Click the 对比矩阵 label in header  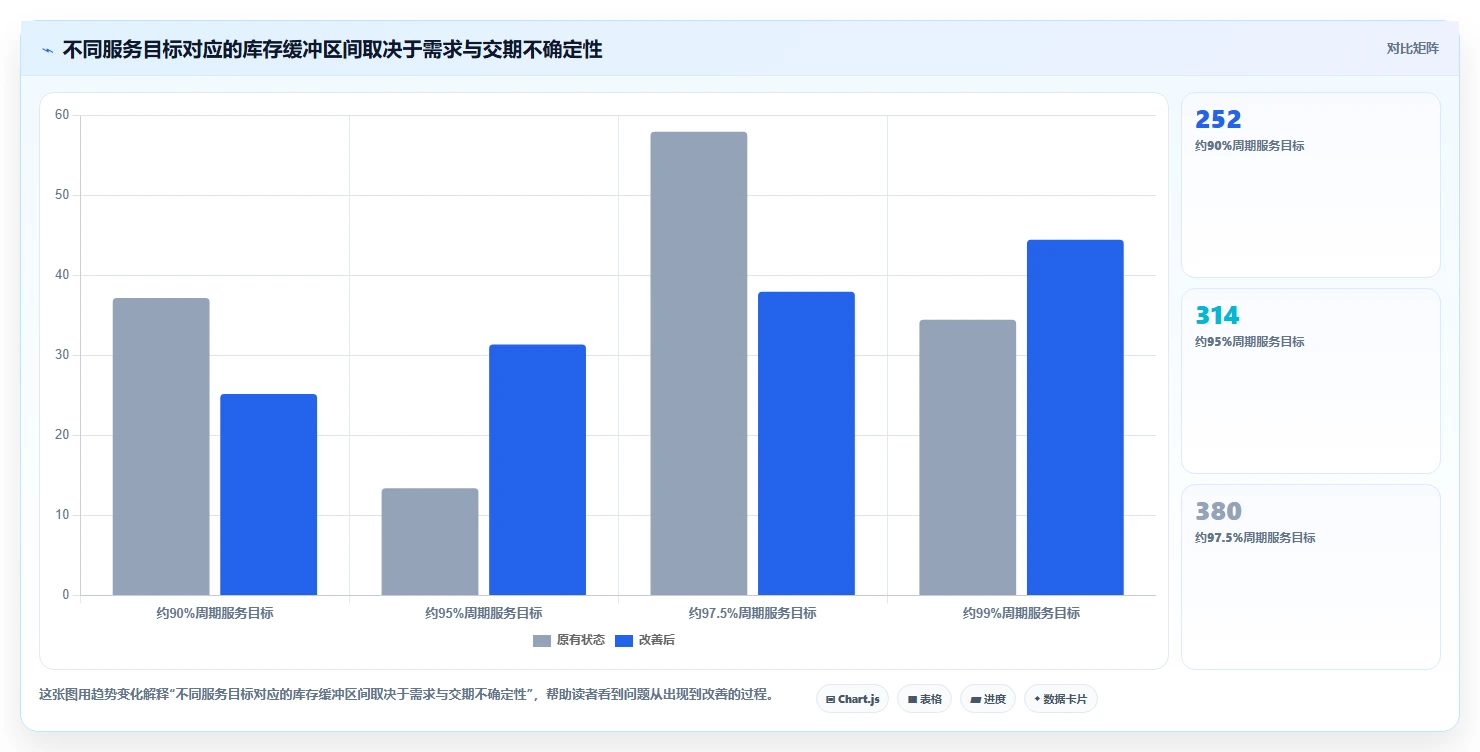1412,48
